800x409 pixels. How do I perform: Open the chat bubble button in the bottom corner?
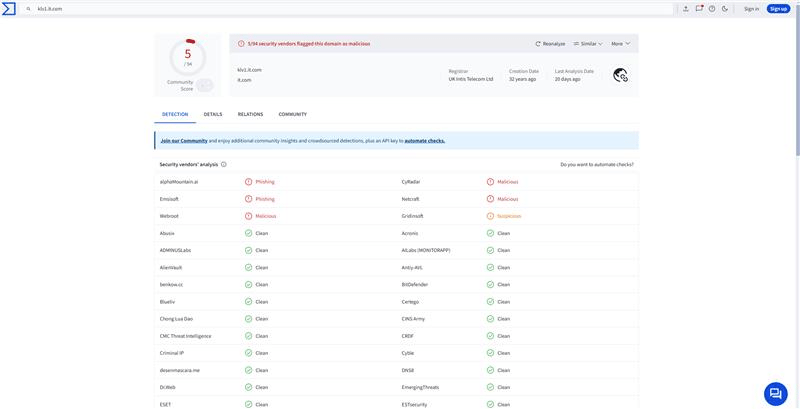(x=776, y=393)
